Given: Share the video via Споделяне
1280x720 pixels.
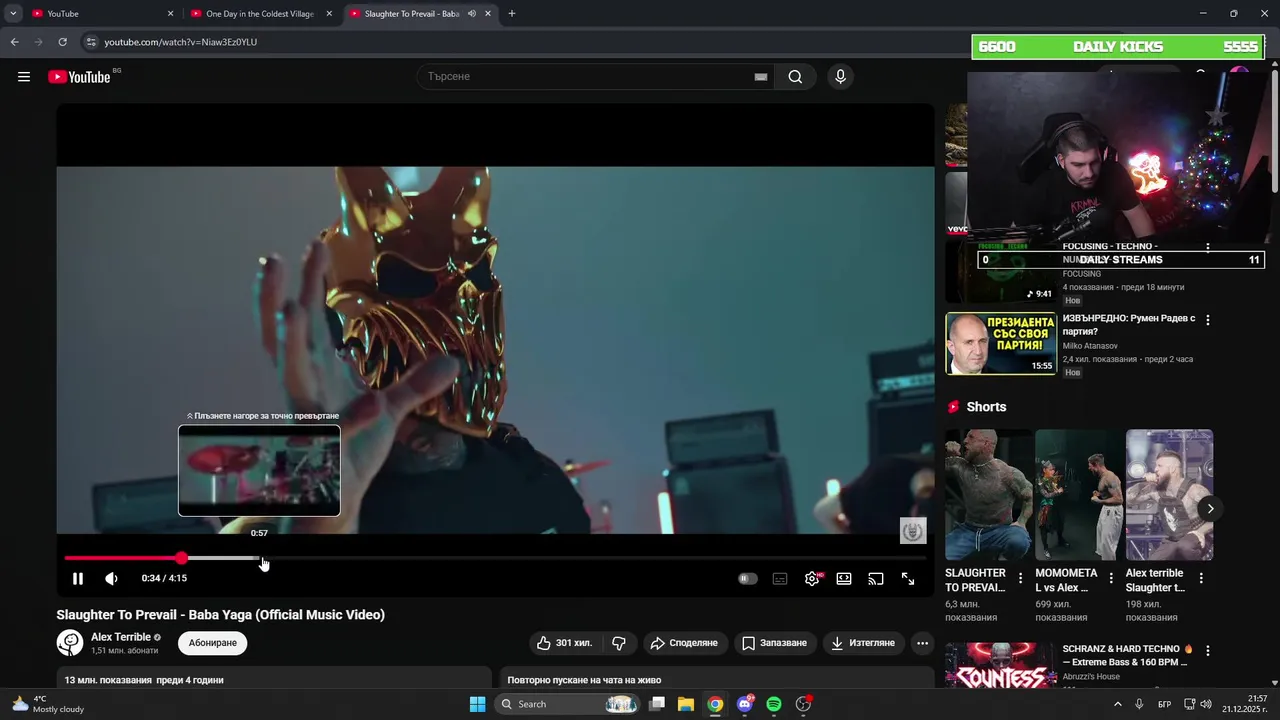Looking at the screenshot, I should click(x=685, y=643).
